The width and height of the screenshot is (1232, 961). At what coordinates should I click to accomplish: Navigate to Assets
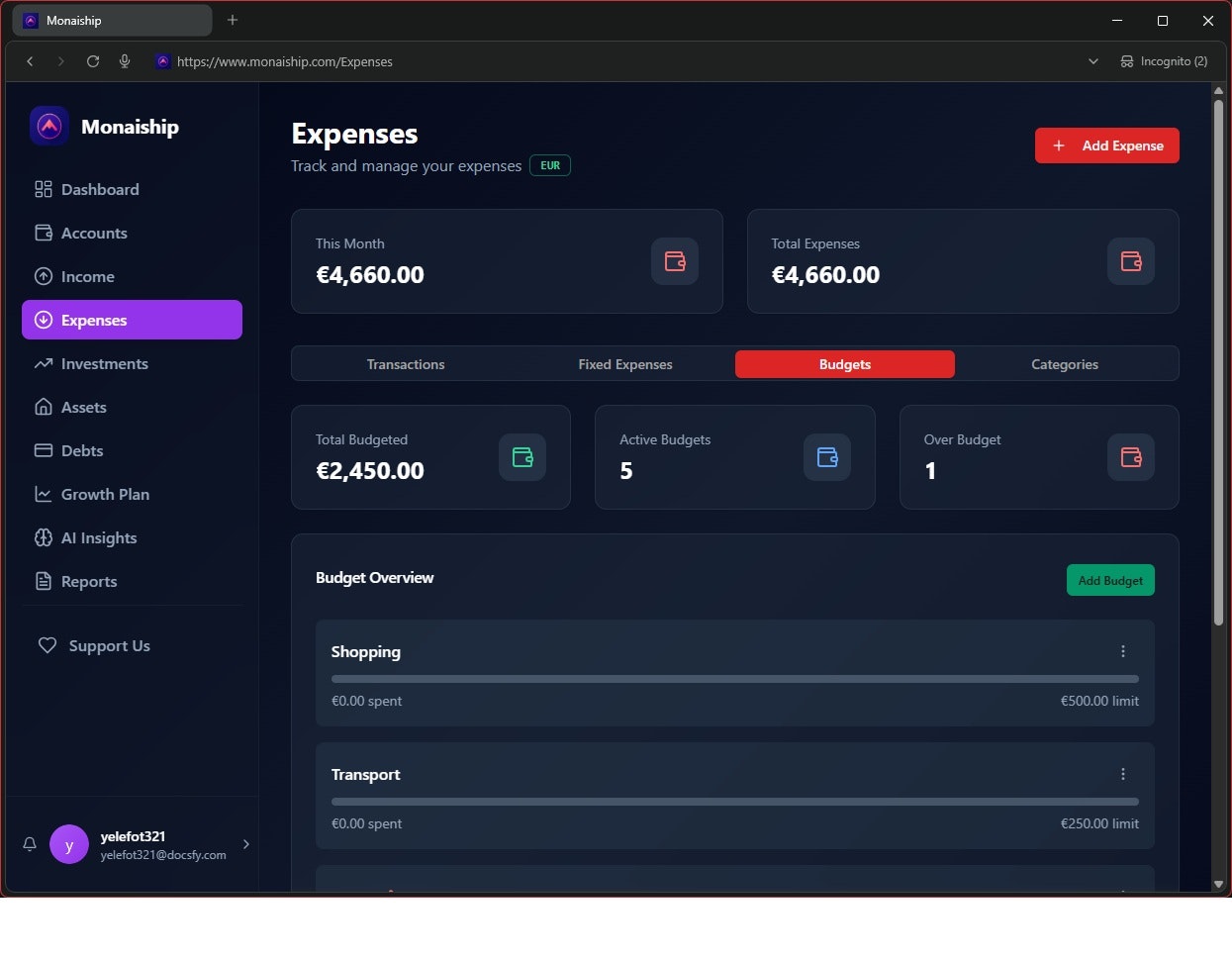point(132,407)
